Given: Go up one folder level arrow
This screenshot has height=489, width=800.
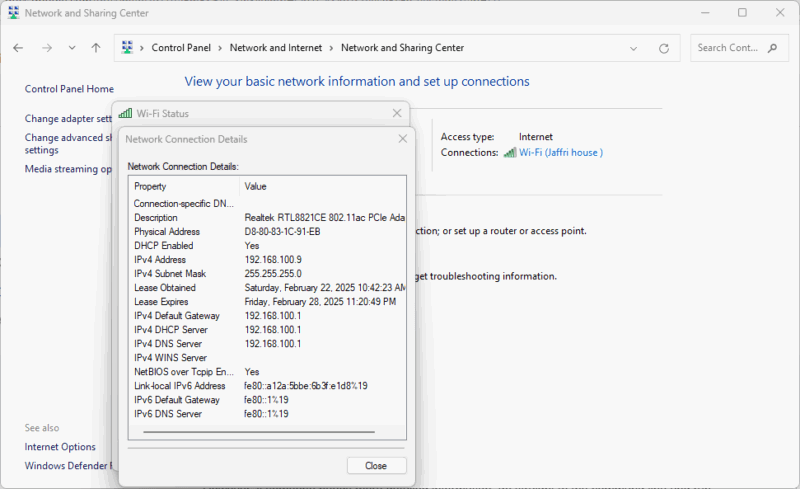Looking at the screenshot, I should [x=95, y=48].
